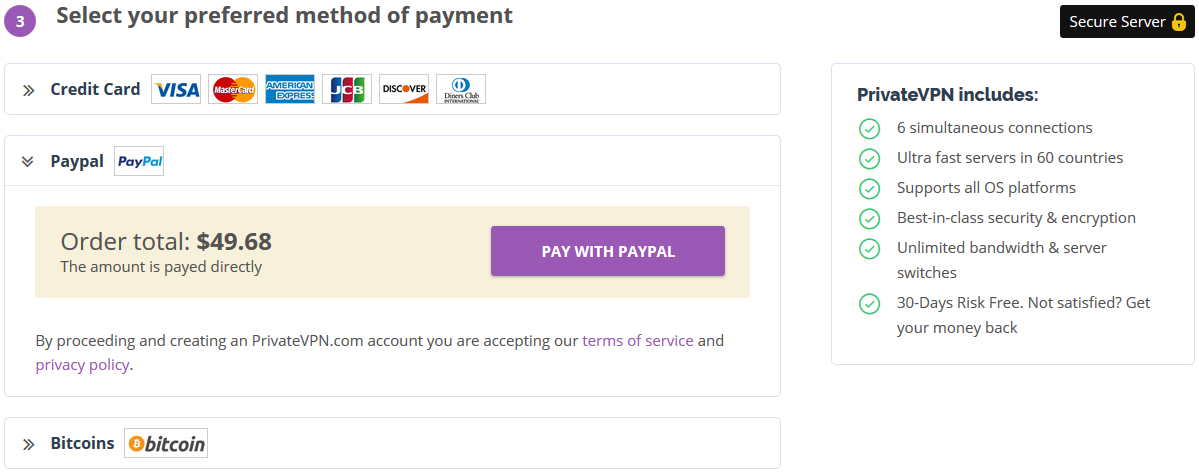Select the Bitcoins payment option label

pyautogui.click(x=83, y=443)
